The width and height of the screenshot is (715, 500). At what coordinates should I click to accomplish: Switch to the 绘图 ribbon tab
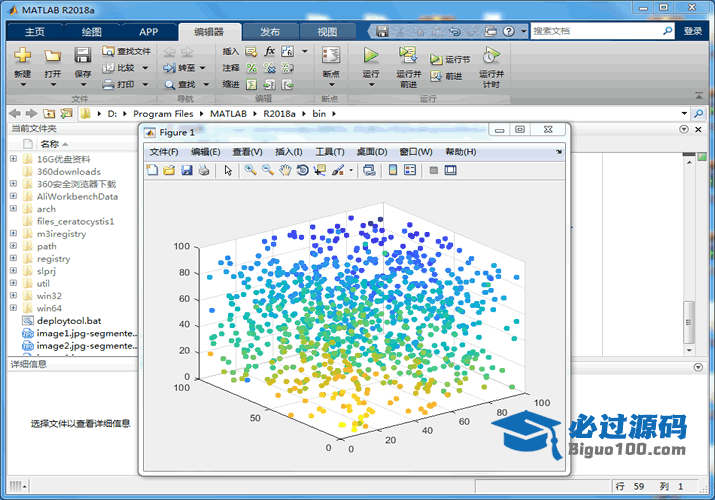[x=91, y=32]
